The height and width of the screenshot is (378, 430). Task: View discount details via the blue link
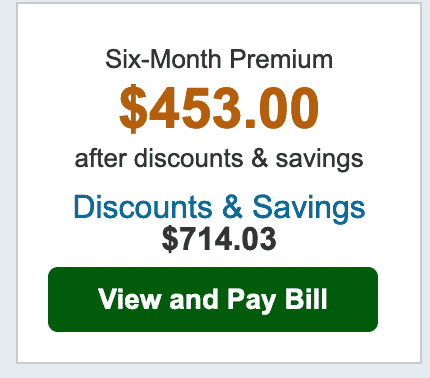(x=219, y=207)
